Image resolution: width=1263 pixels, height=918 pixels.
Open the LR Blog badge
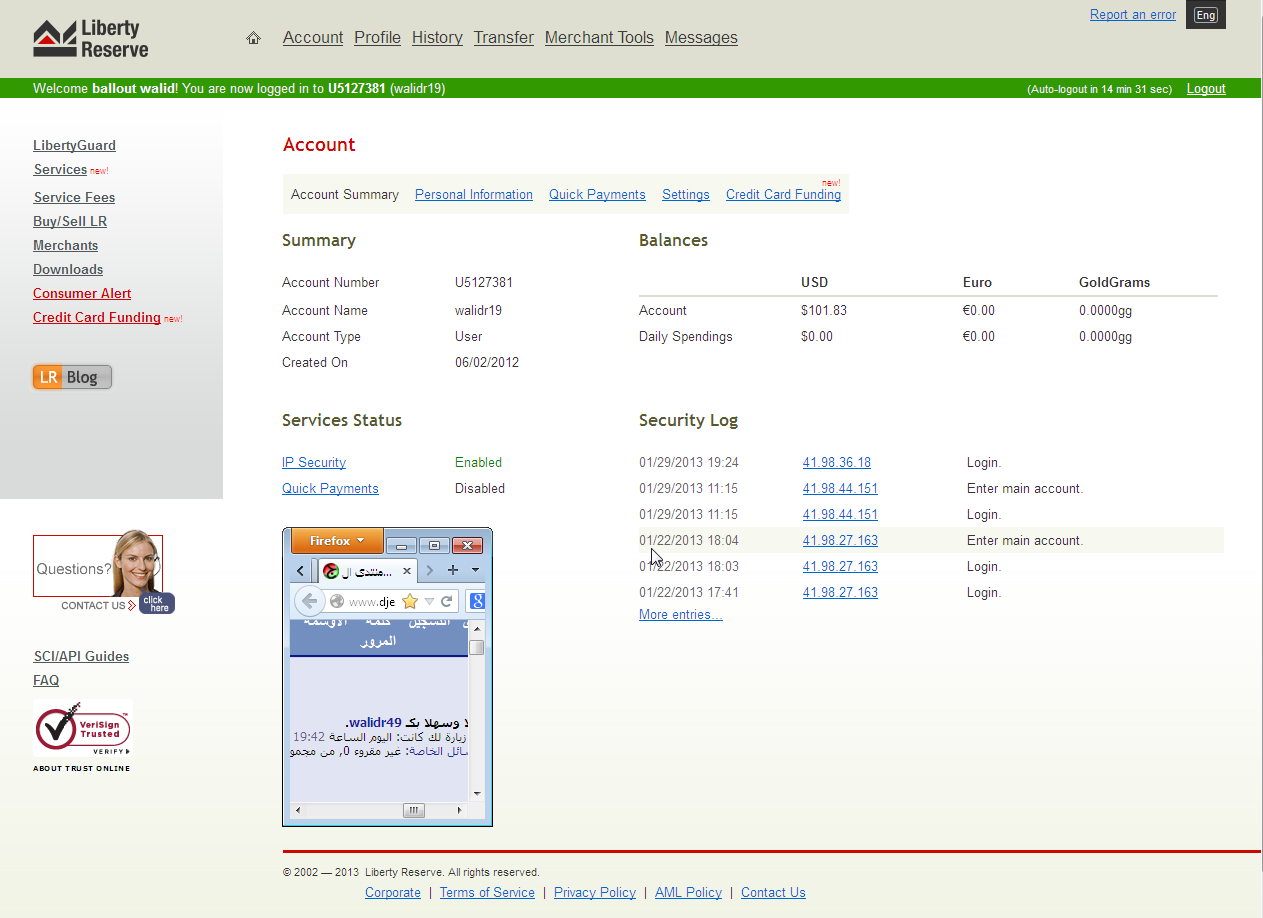click(x=72, y=377)
